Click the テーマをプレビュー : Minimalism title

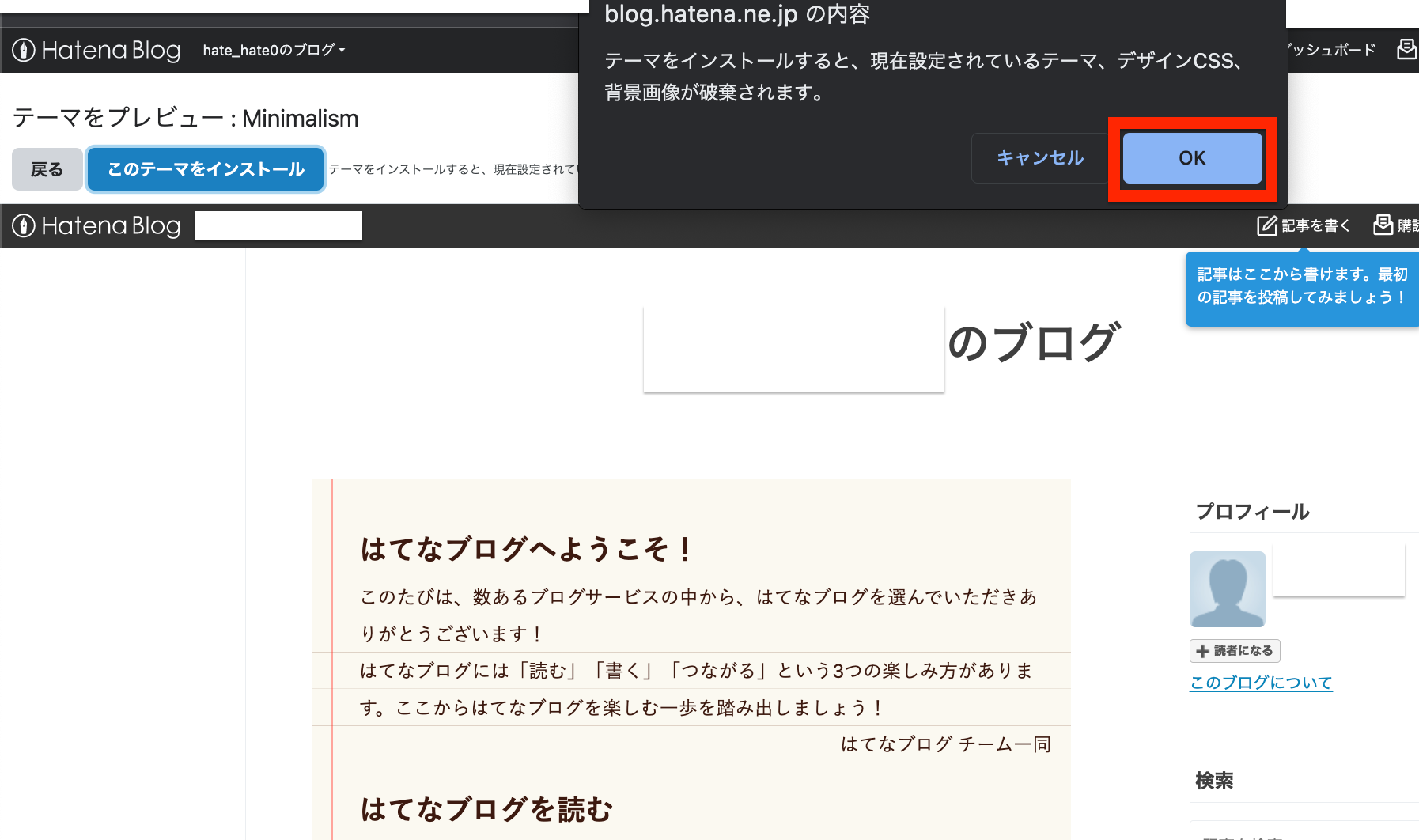(x=186, y=119)
